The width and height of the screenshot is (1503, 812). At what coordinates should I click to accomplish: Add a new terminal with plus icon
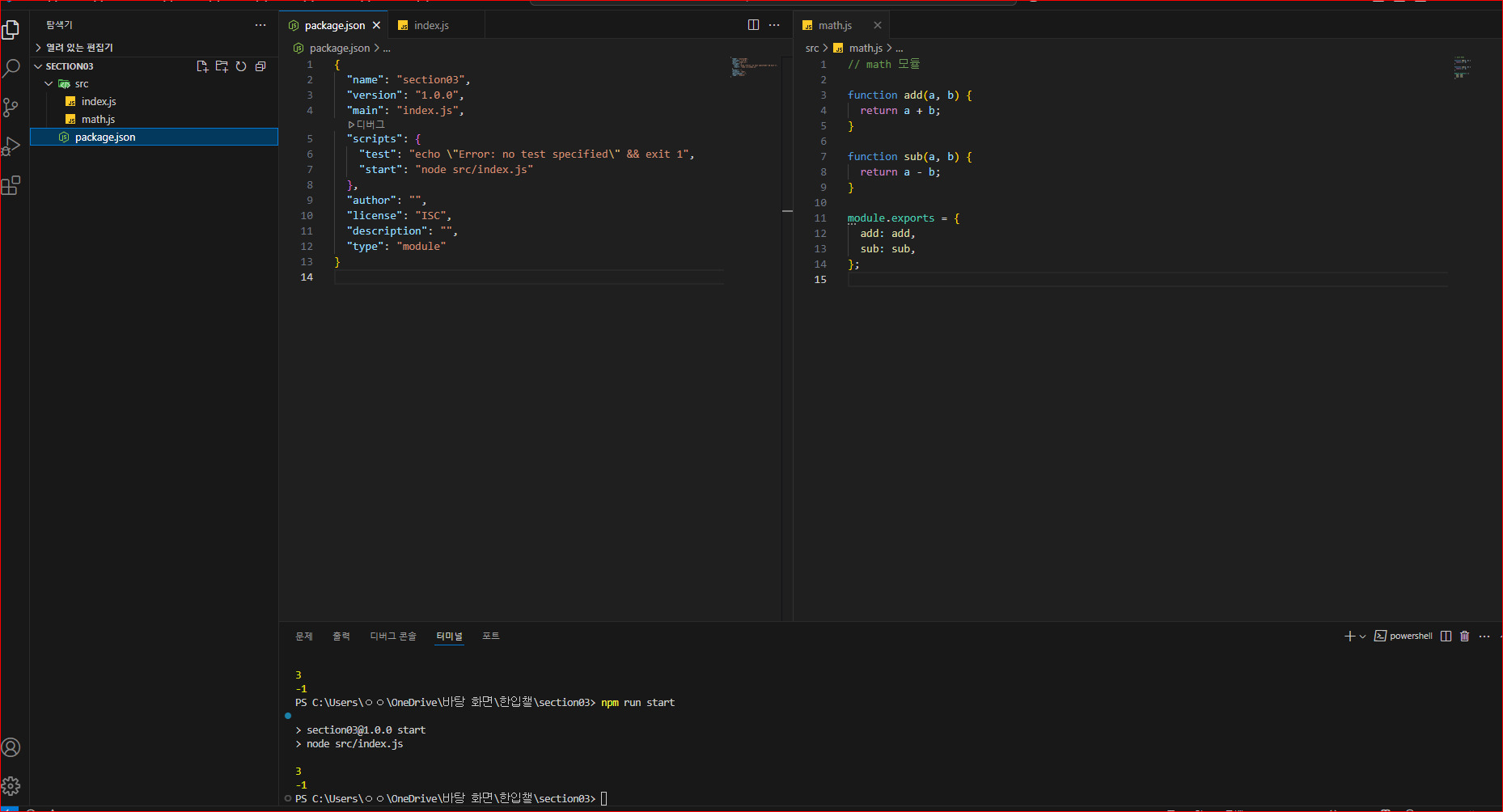(1349, 636)
